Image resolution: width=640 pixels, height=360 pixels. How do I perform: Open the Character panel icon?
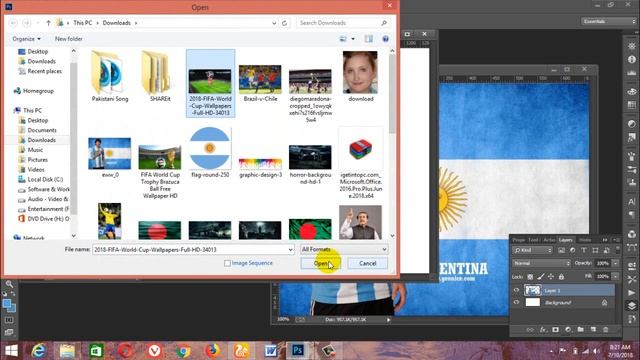click(632, 202)
